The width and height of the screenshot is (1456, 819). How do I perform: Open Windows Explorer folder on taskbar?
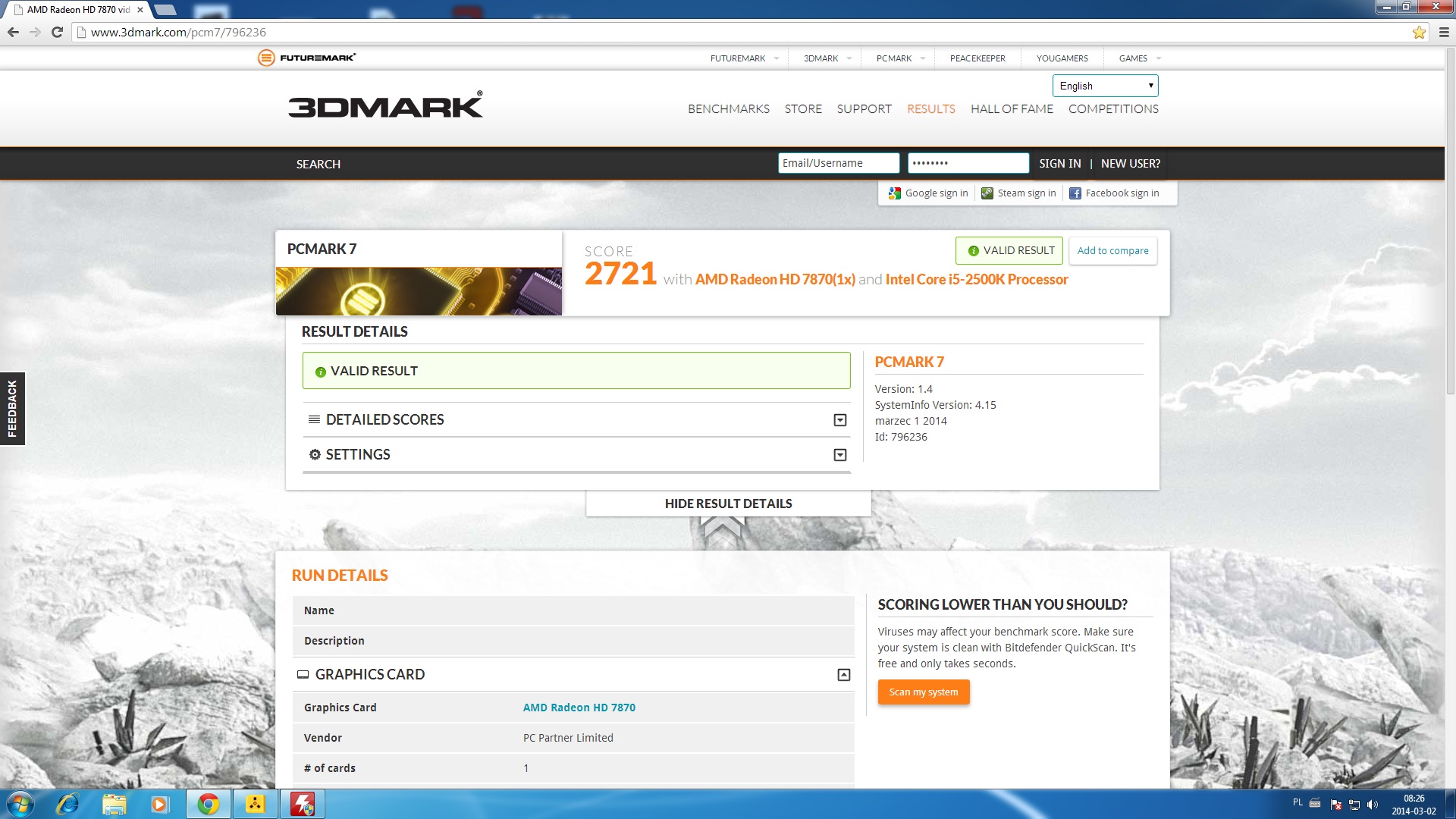click(114, 804)
